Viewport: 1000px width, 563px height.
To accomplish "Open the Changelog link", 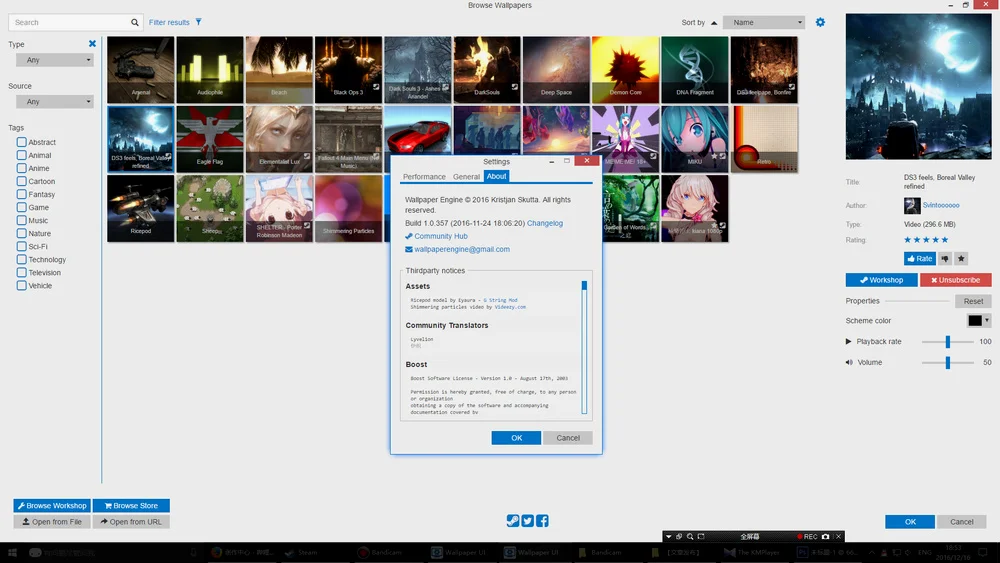I will (545, 223).
